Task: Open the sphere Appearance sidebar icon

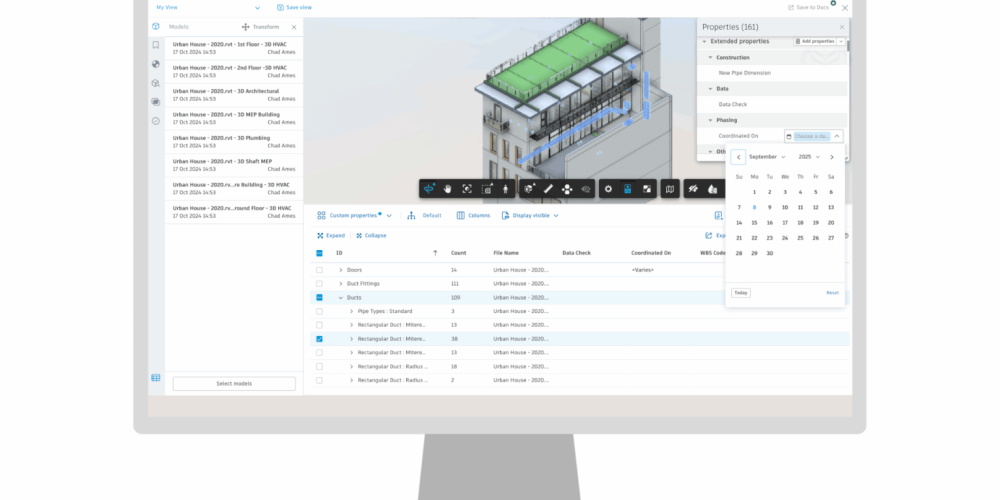Action: pos(156,64)
